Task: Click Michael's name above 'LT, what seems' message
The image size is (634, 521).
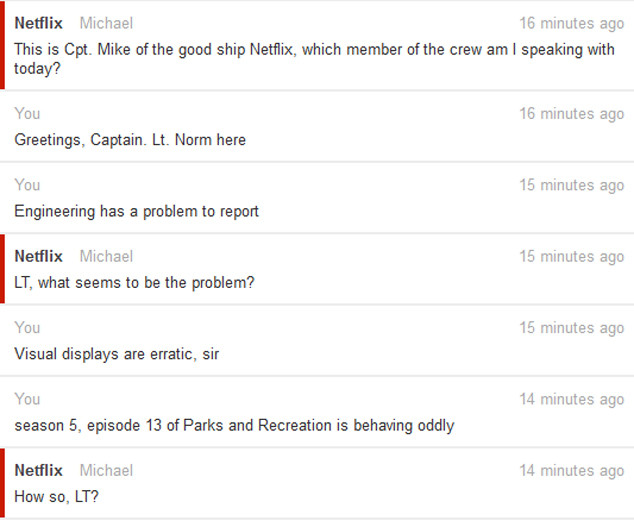Action: click(x=106, y=256)
